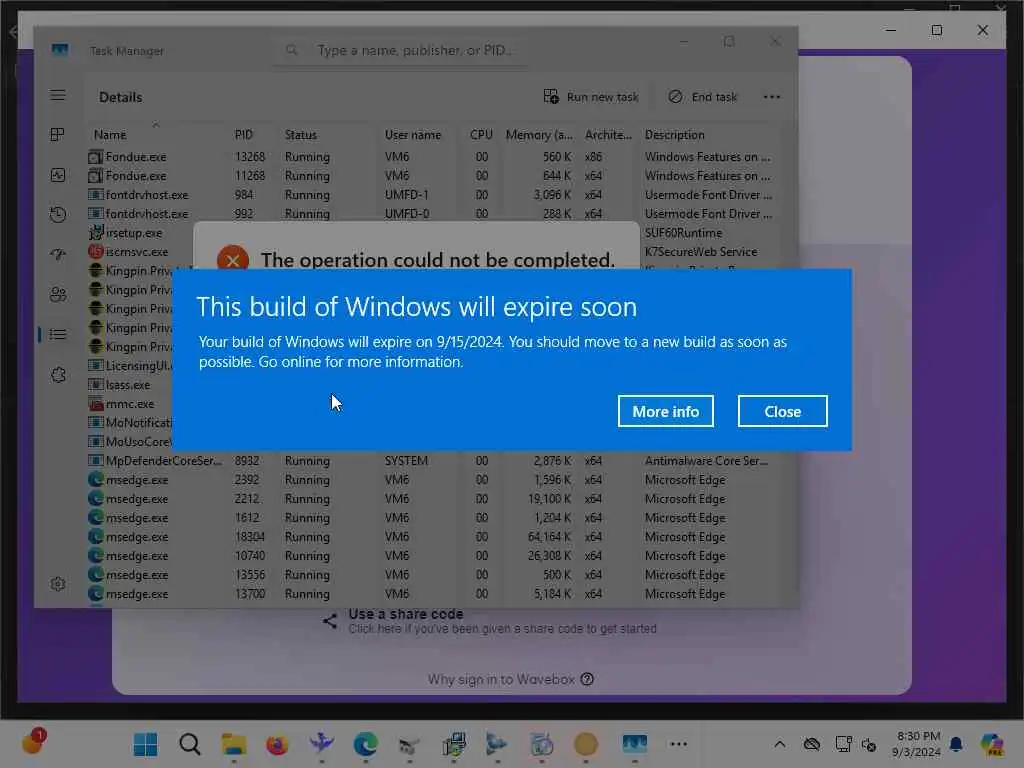Select msedge.exe row with PID 2392
The width and height of the screenshot is (1024, 768).
[x=431, y=480]
